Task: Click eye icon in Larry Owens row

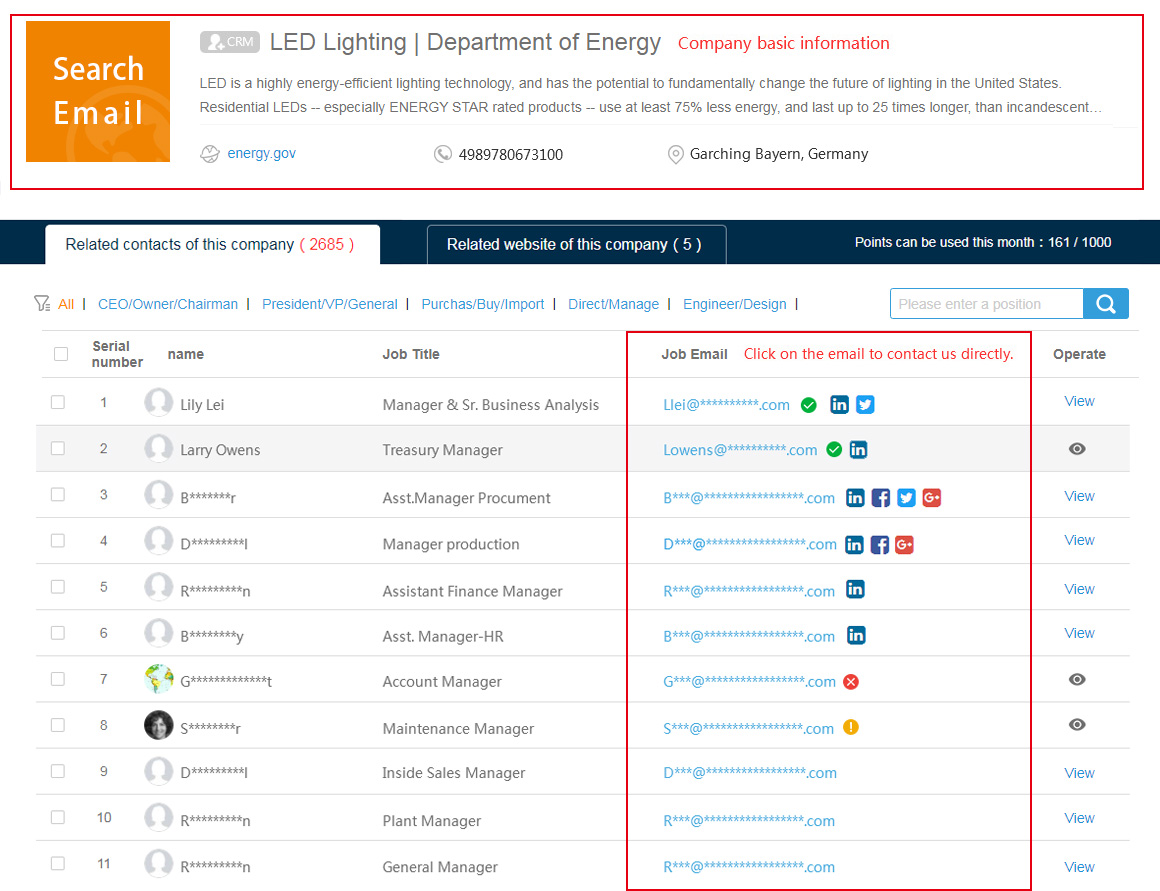Action: (x=1077, y=448)
